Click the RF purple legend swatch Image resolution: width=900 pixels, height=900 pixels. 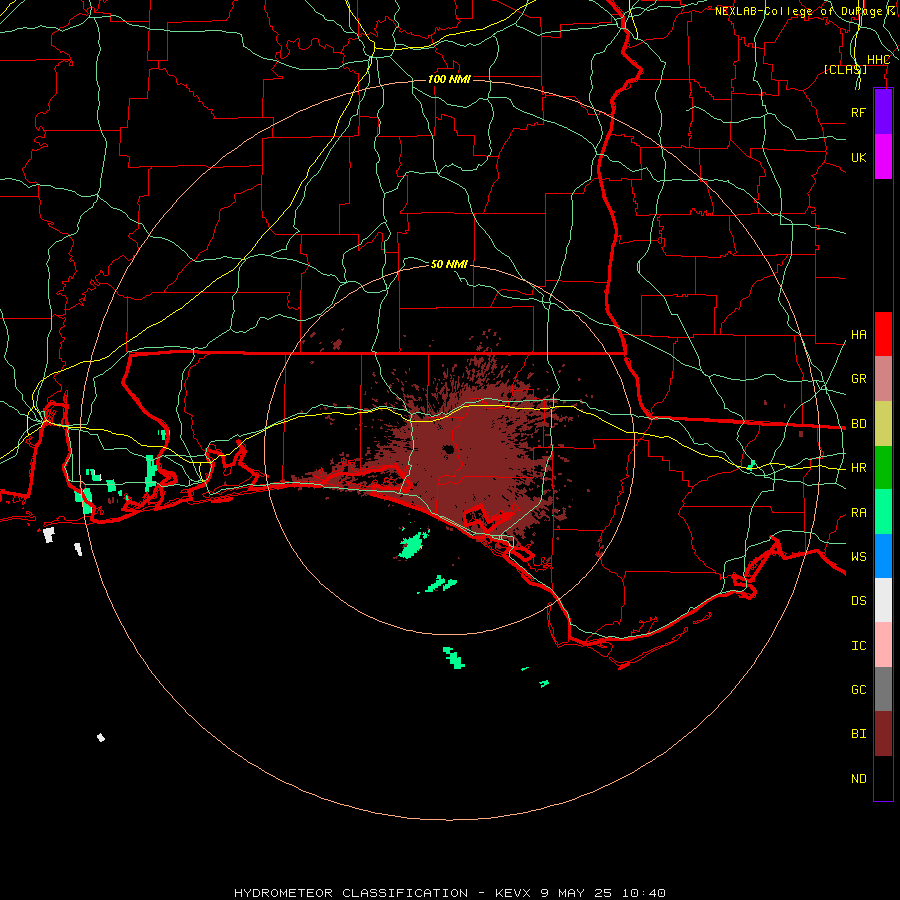[883, 112]
